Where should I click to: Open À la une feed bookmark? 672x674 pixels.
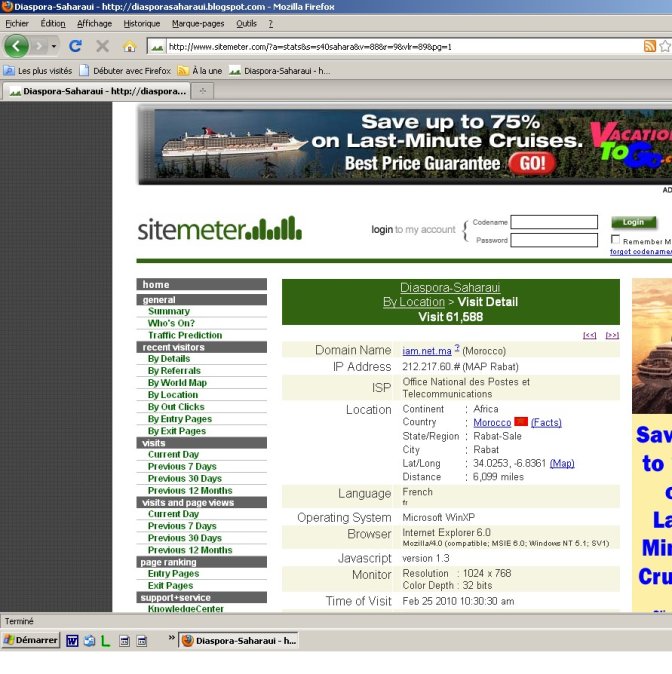[x=200, y=71]
